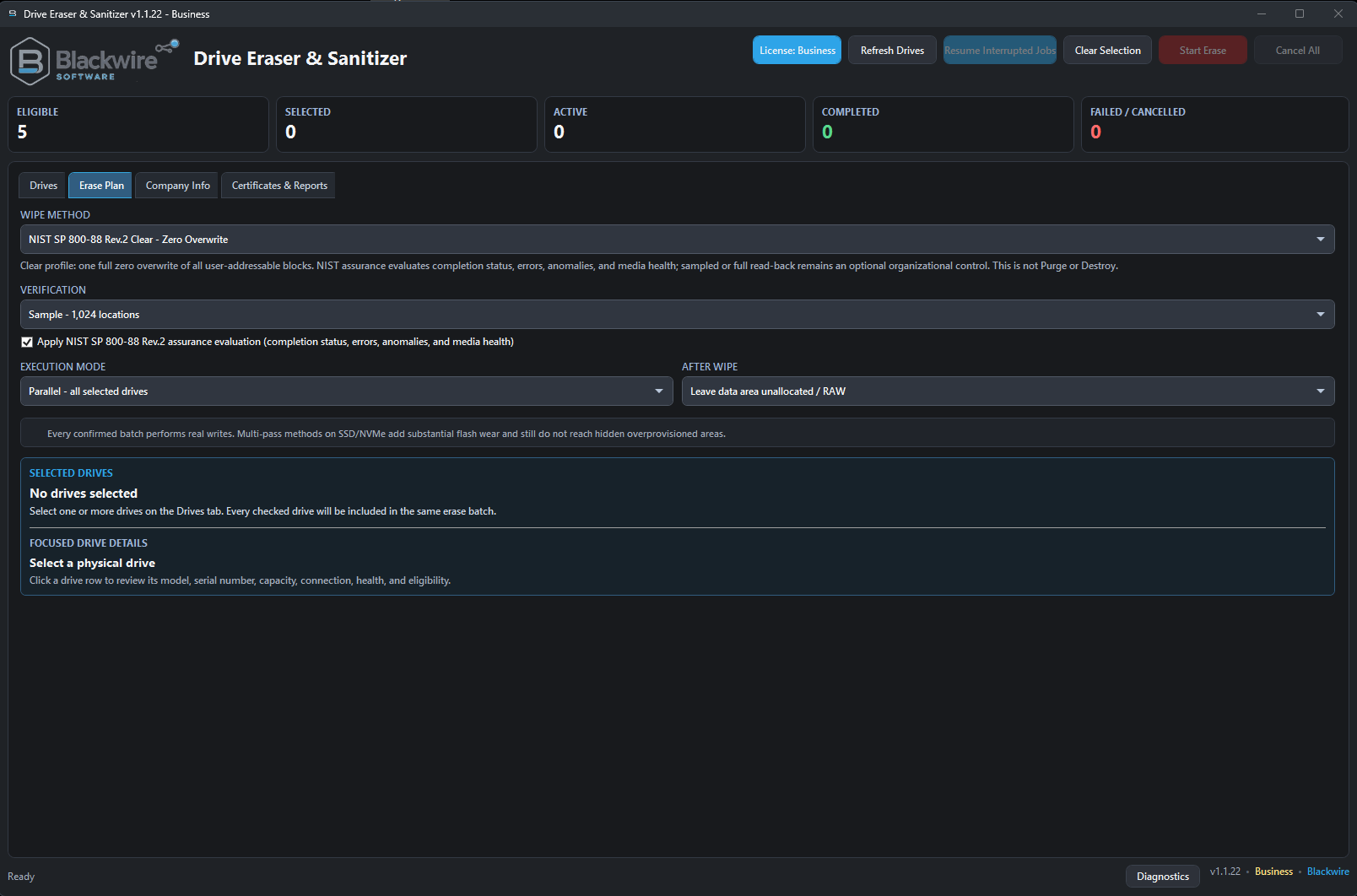Click the Focused Drive Details label
1357x896 pixels.
tap(89, 543)
